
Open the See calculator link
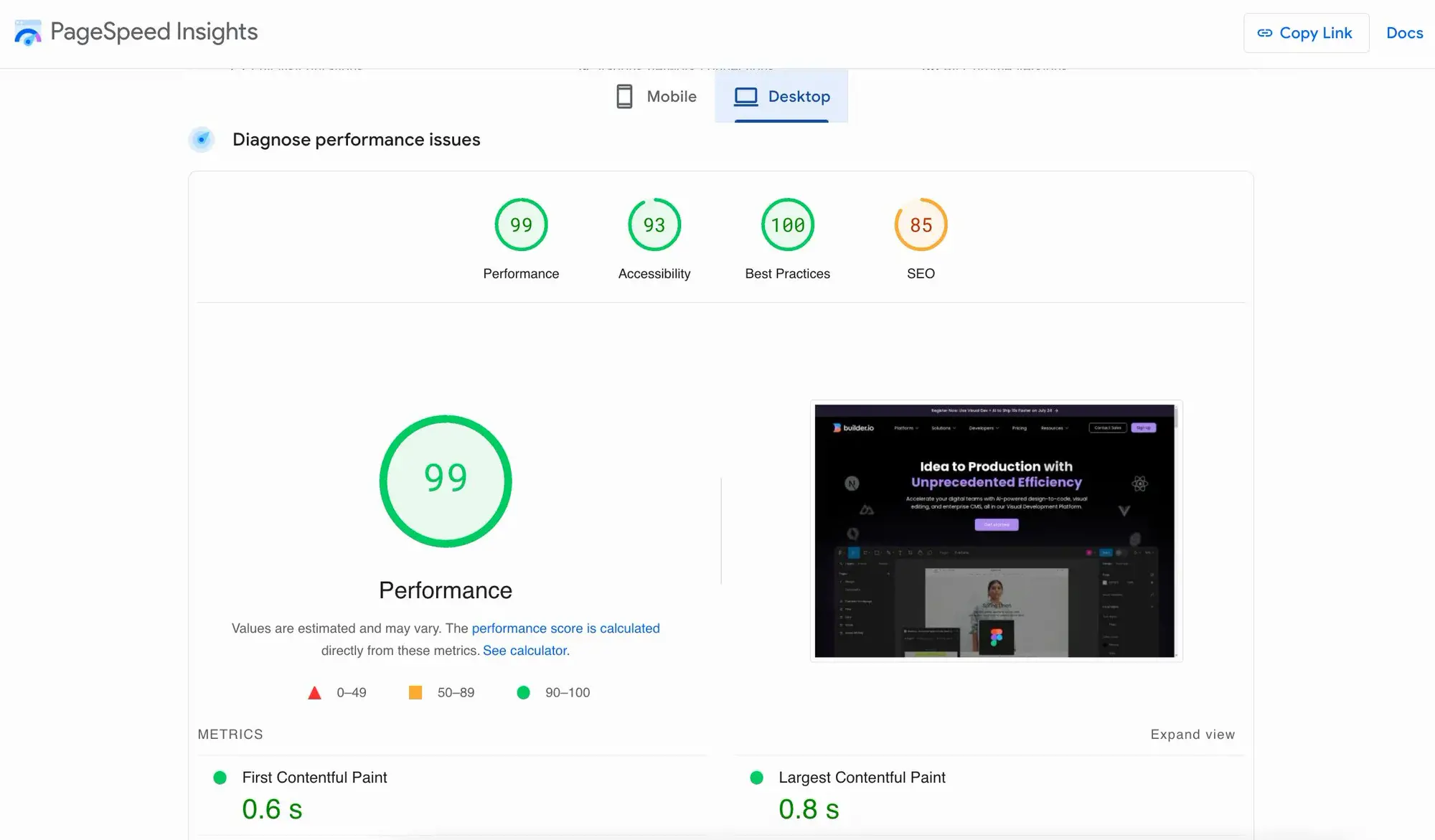tap(524, 651)
